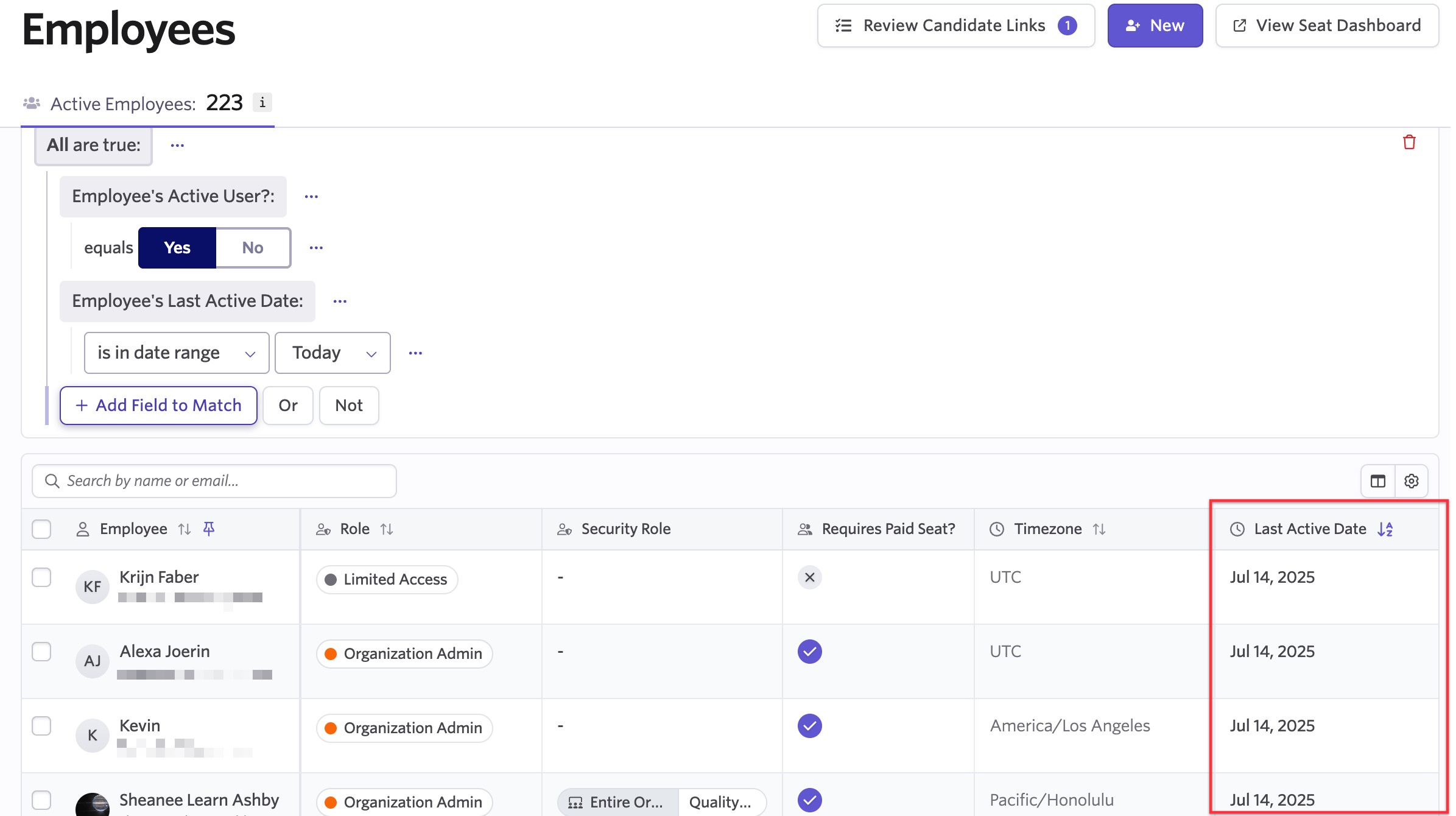Sort by Employee column arrows
The height and width of the screenshot is (816, 1456).
[185, 529]
